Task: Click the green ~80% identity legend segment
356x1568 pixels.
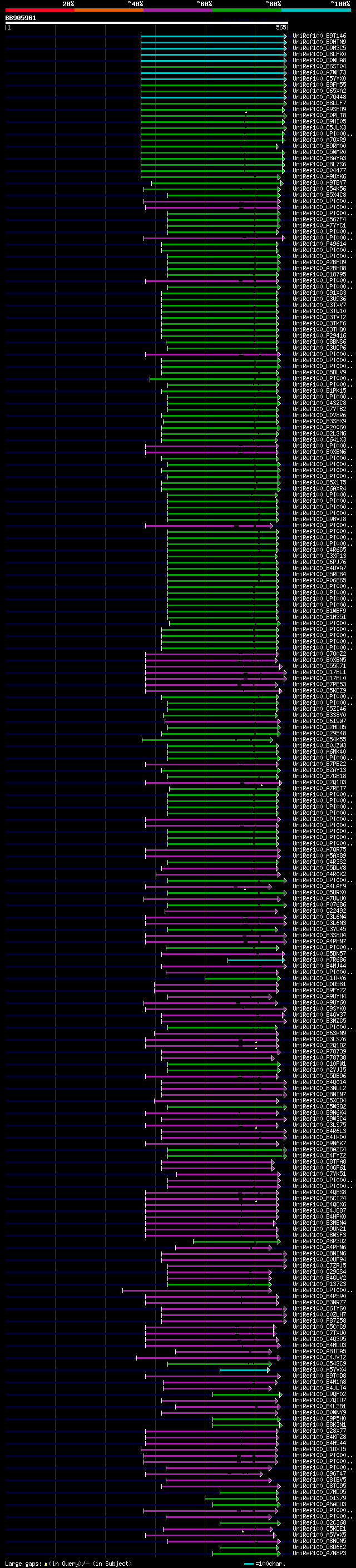Action: (x=247, y=10)
